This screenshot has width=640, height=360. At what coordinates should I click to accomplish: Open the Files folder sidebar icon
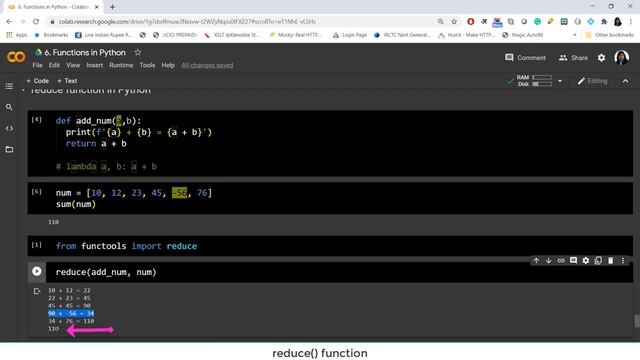9,149
